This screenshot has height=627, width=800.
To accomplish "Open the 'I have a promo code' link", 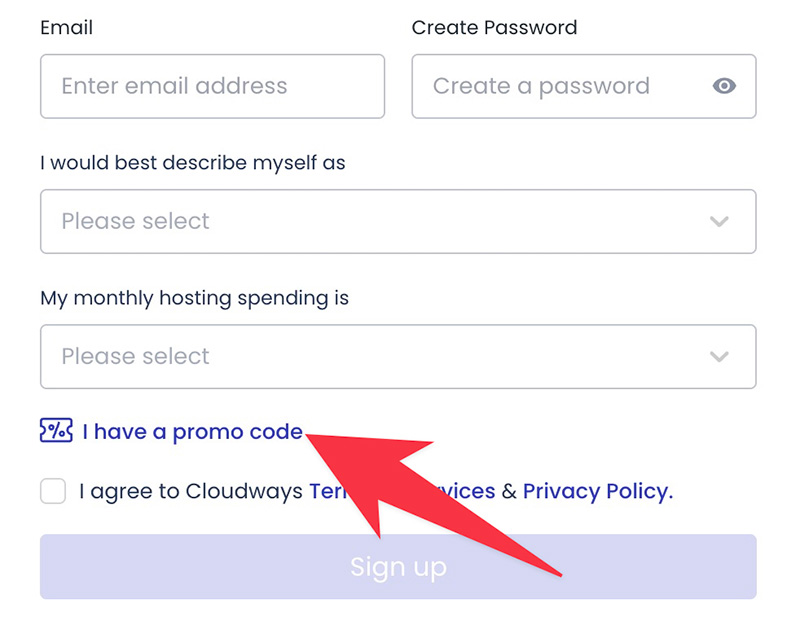I will (x=192, y=432).
